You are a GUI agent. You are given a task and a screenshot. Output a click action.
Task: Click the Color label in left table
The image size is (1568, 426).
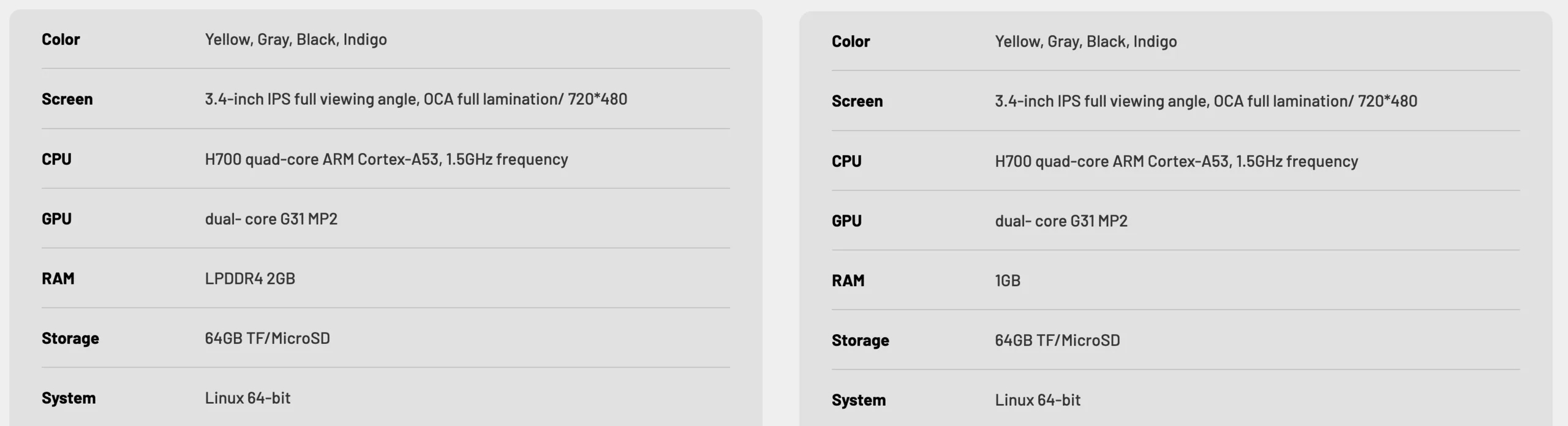61,39
